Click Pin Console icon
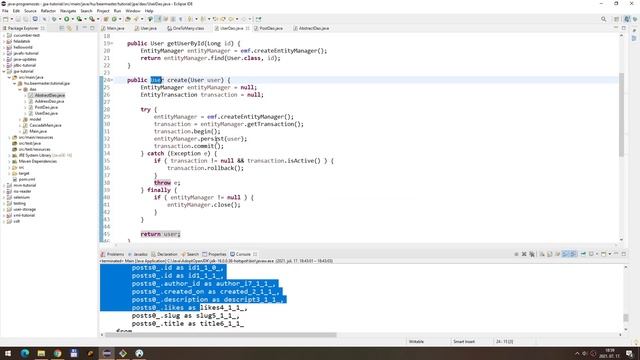The height and width of the screenshot is (360, 640). coord(583,254)
